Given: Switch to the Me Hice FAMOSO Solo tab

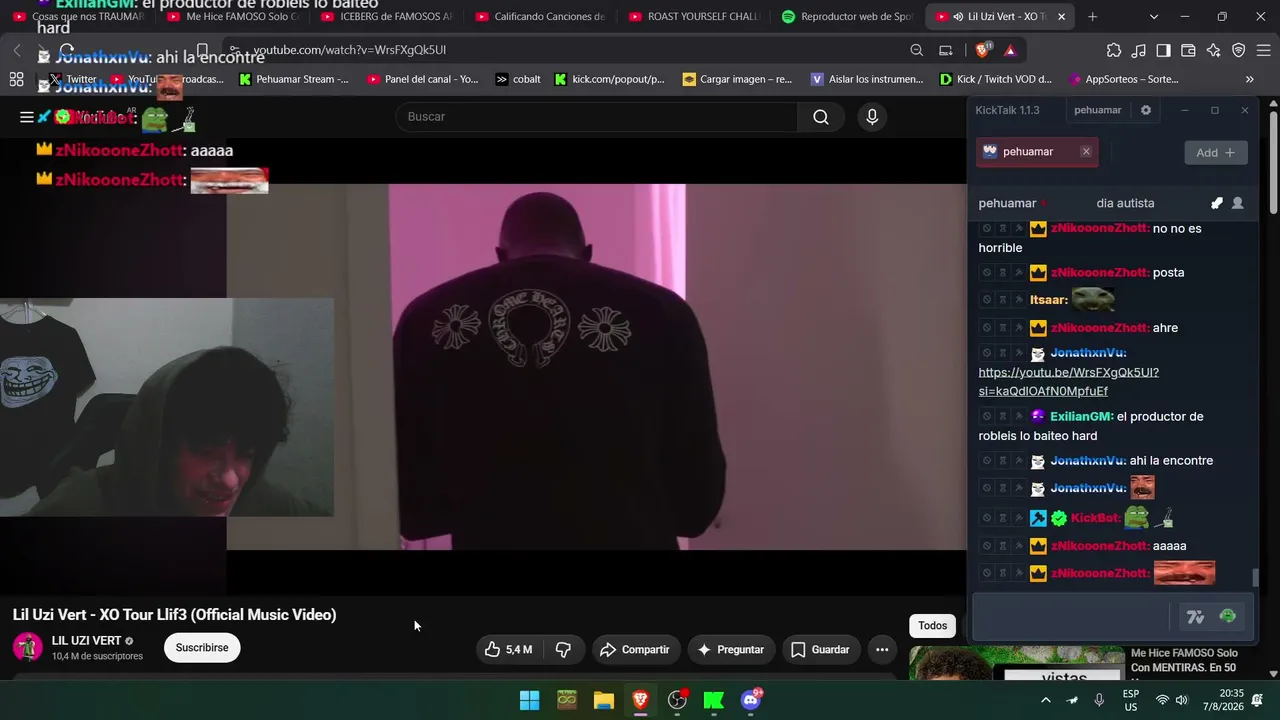Looking at the screenshot, I should (233, 17).
